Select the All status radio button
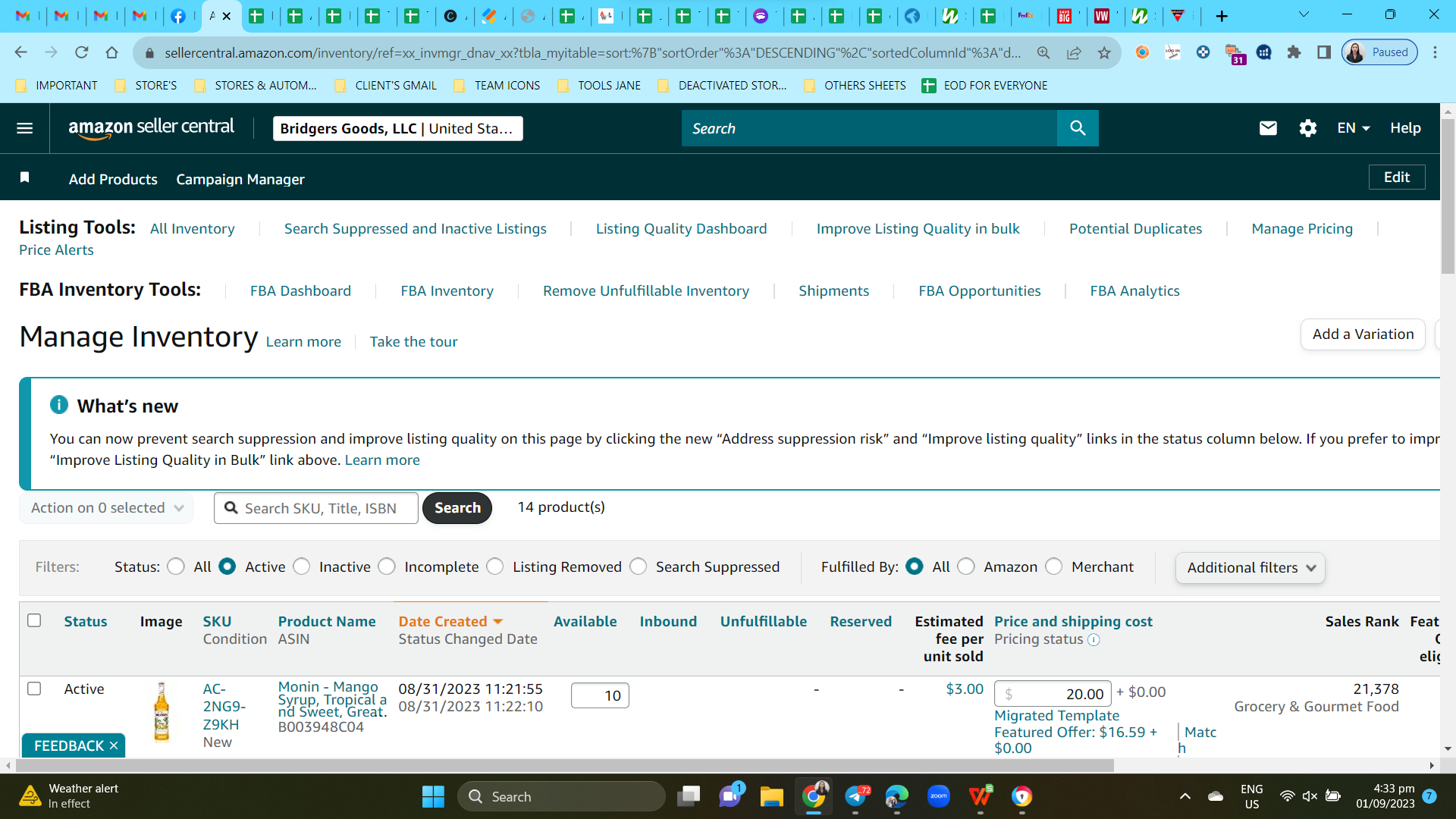 pyautogui.click(x=176, y=567)
